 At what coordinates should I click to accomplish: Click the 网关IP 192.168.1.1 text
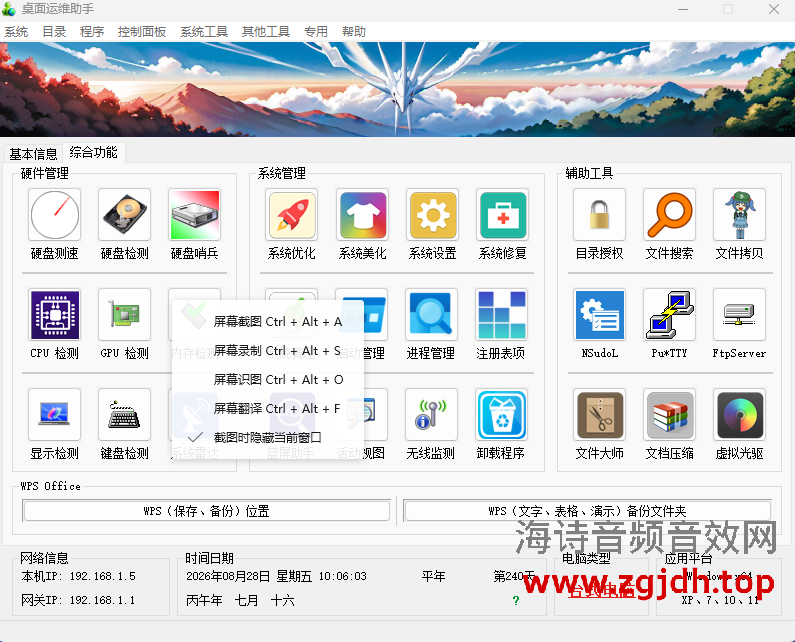click(x=79, y=600)
